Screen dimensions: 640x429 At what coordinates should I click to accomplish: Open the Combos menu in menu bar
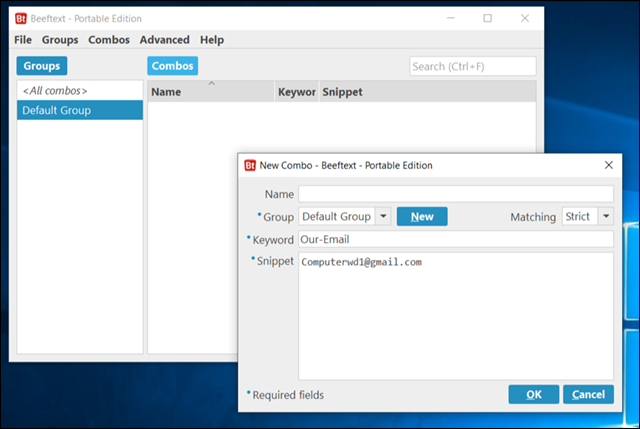(109, 40)
